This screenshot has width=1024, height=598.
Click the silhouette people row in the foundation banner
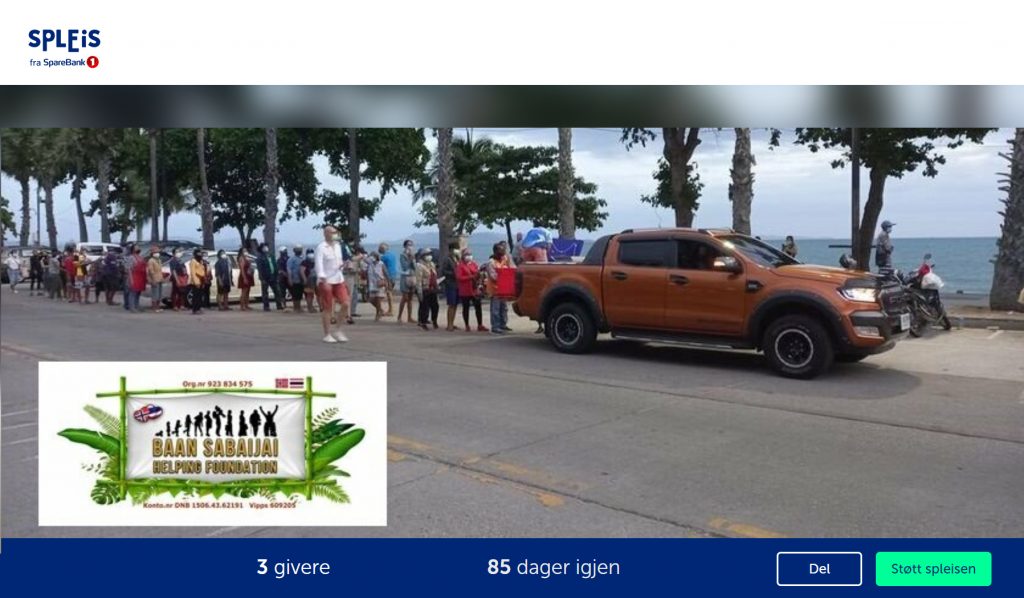point(216,422)
